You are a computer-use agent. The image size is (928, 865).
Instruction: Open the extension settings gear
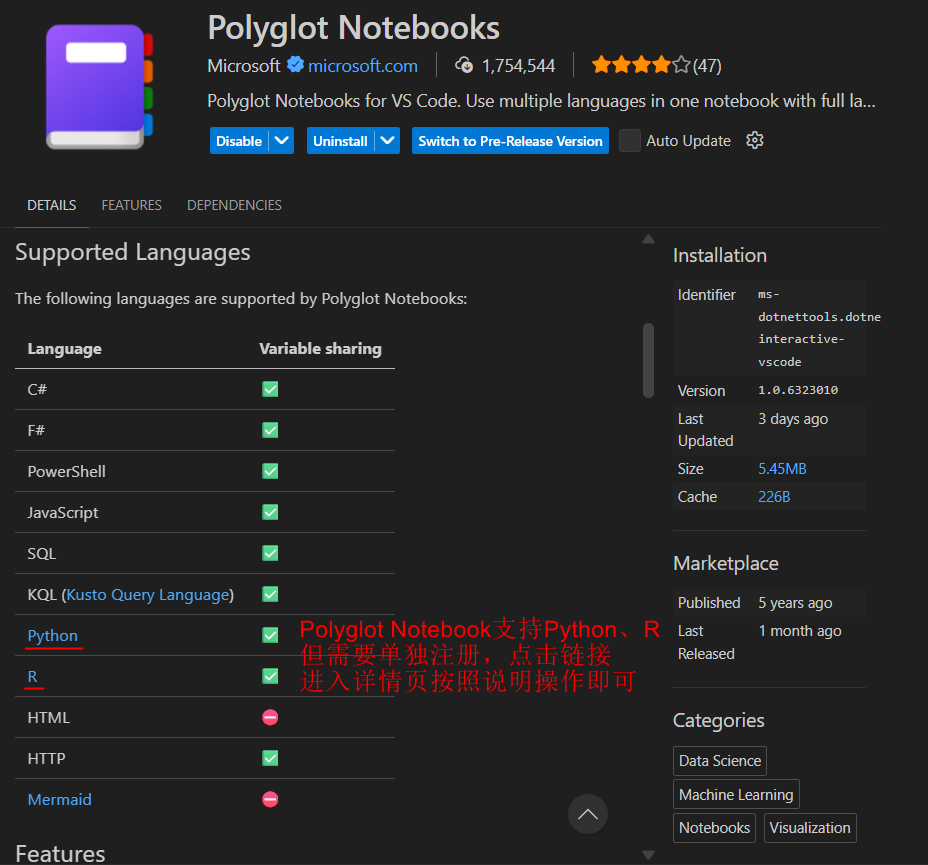point(755,140)
